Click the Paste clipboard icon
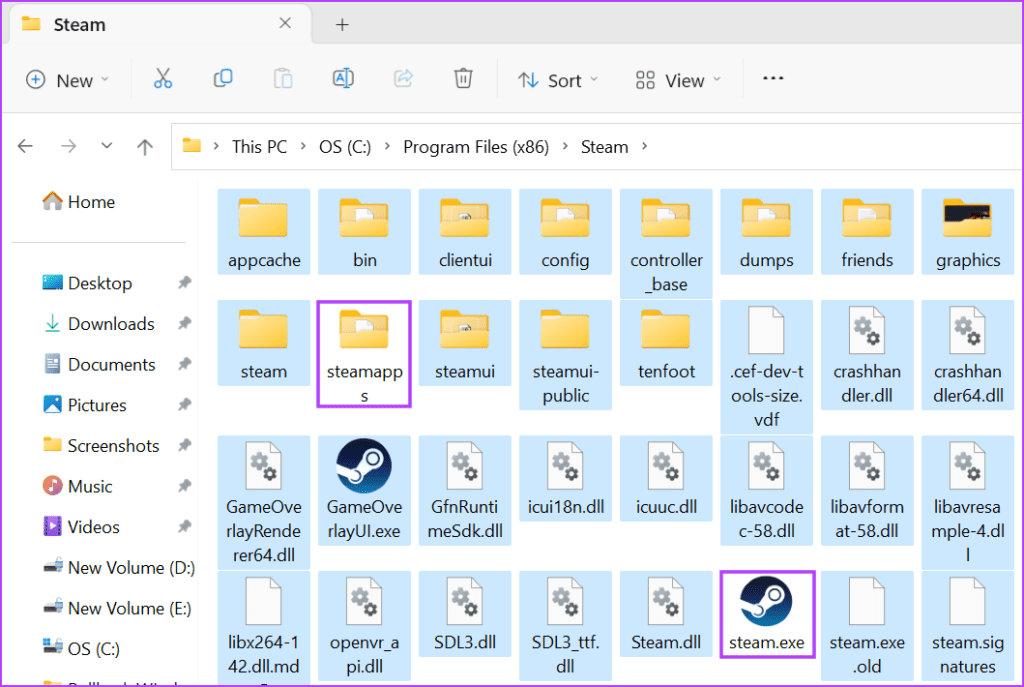Viewport: 1024px width, 687px height. (283, 79)
